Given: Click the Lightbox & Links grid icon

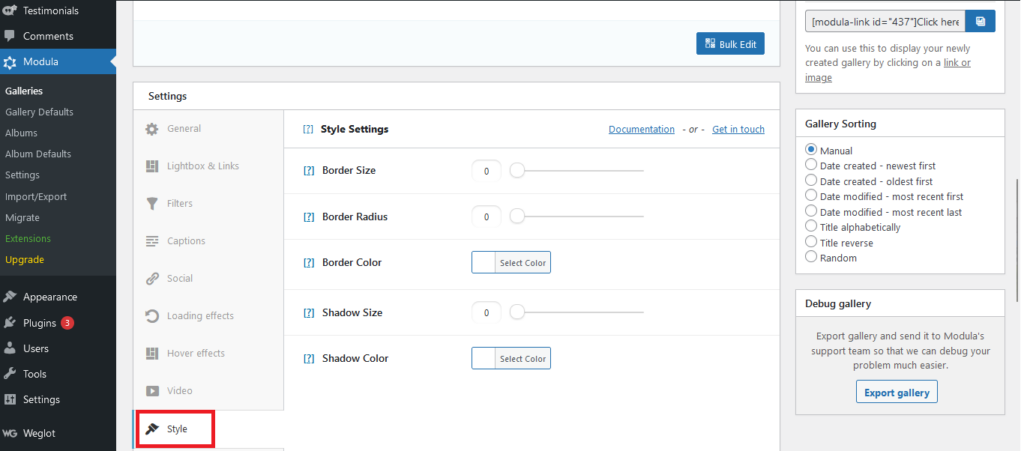Looking at the screenshot, I should (152, 166).
